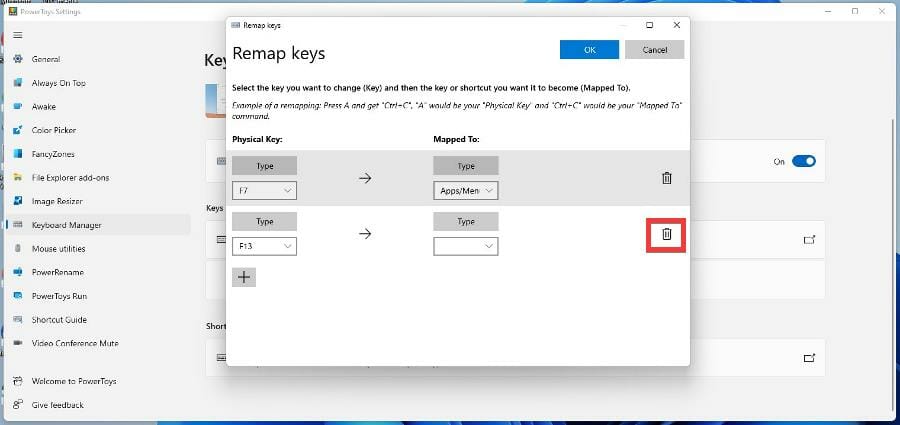Screen dimensions: 900x425
Task: Select File Explorer add-ons label
Action: click(71, 177)
